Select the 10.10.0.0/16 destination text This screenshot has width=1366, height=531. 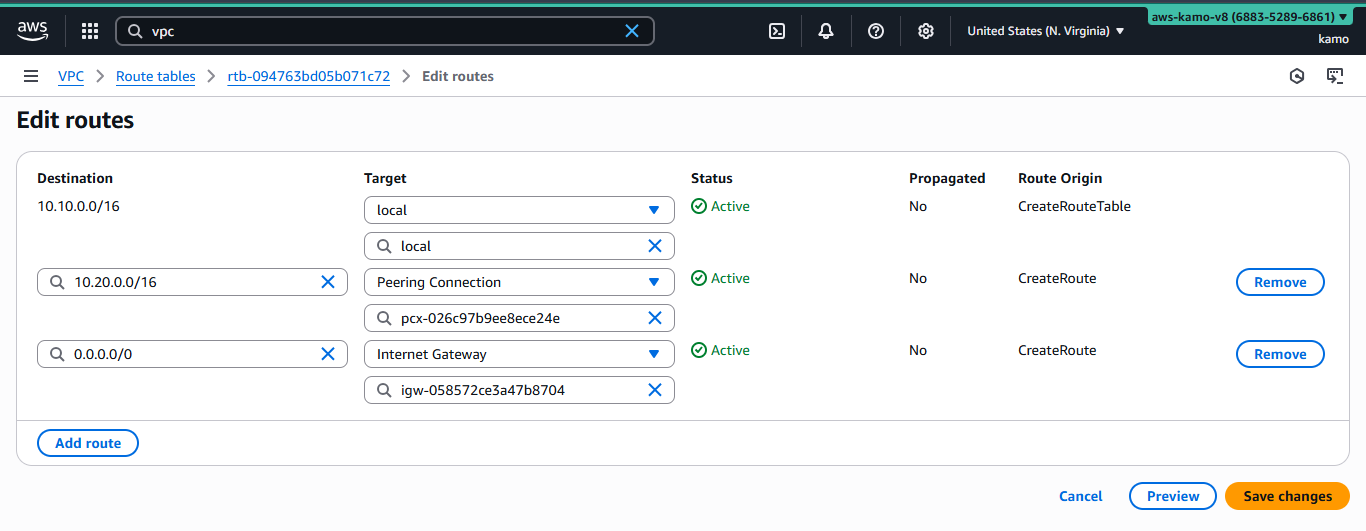(78, 206)
